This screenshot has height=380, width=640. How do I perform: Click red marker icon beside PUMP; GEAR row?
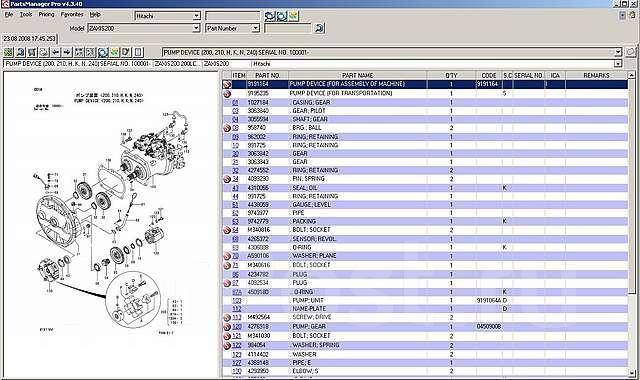click(x=227, y=327)
